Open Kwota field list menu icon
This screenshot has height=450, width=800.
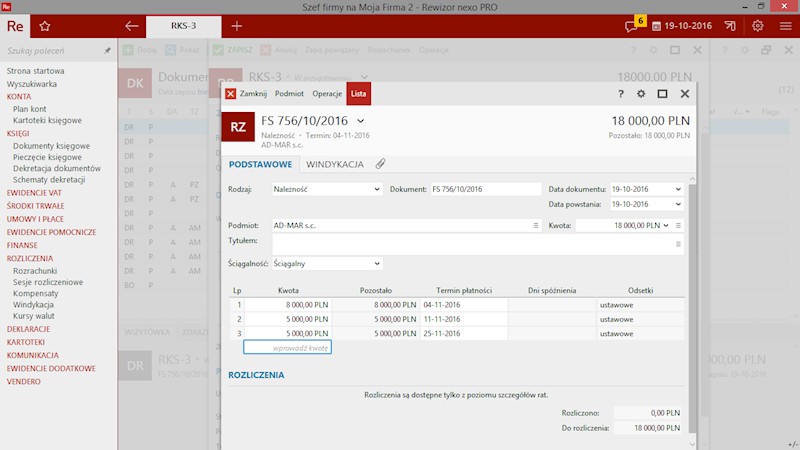(678, 226)
